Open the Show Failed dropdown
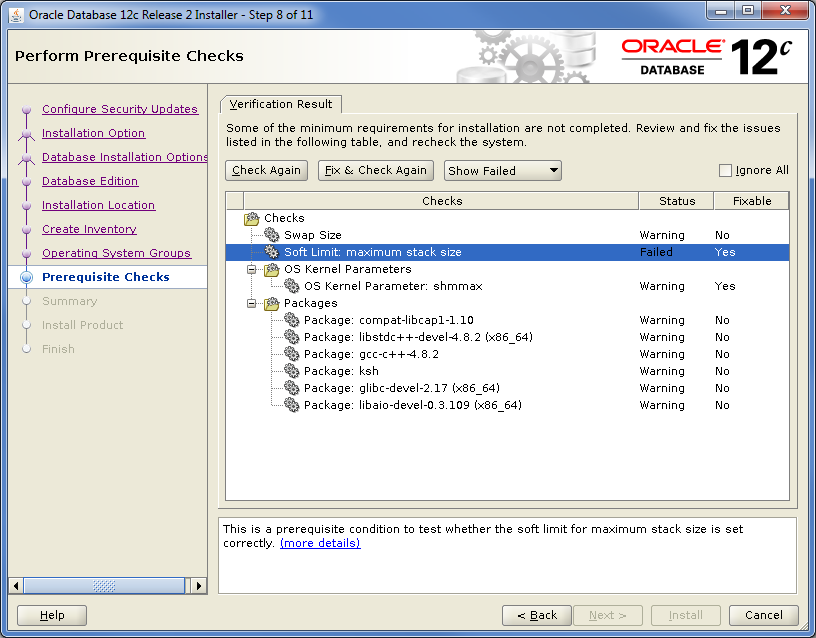This screenshot has width=816, height=638. pyautogui.click(x=502, y=171)
